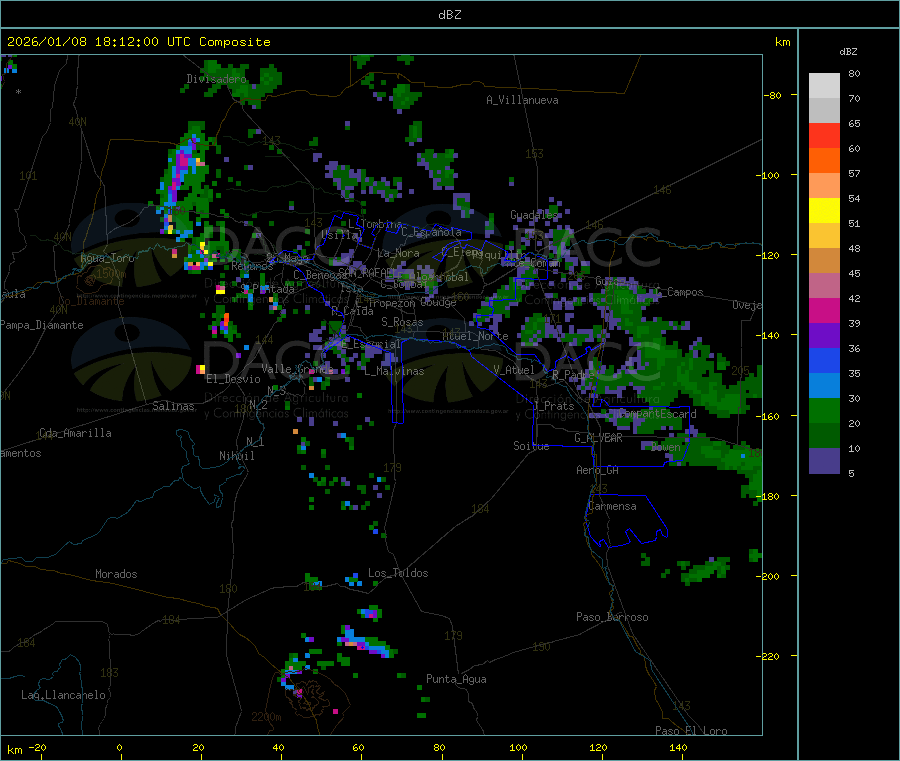Click the 'L_Malvinas' label
Viewport: 900px width, 761px height.
394,371
